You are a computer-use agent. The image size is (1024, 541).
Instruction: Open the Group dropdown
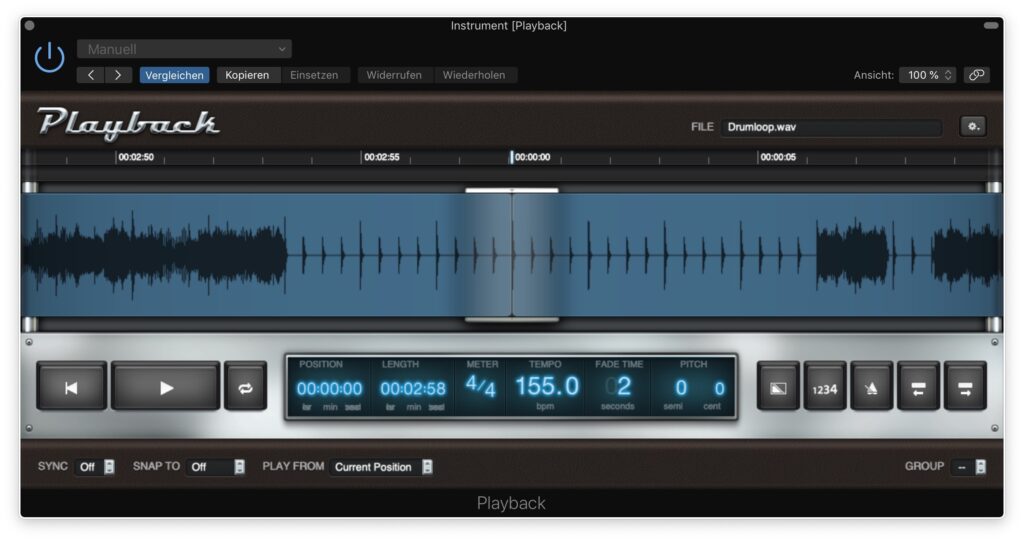[x=968, y=467]
